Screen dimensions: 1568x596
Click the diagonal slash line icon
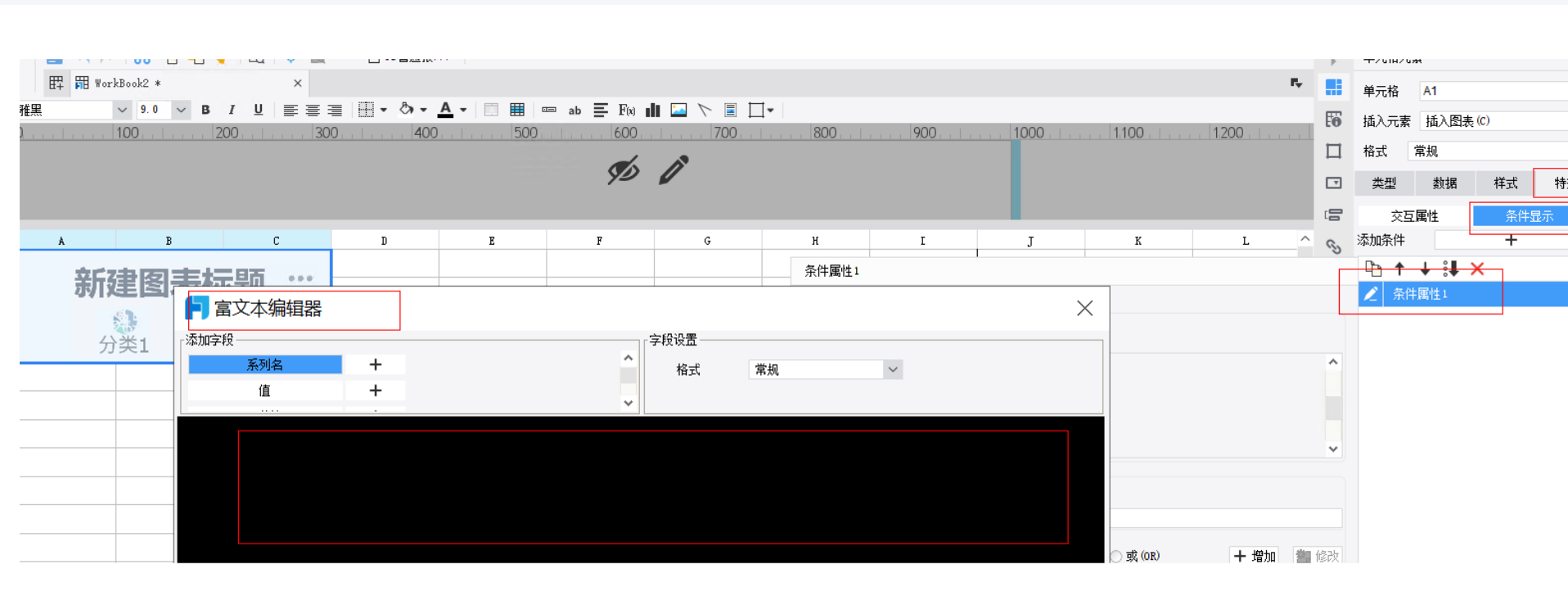(x=705, y=110)
